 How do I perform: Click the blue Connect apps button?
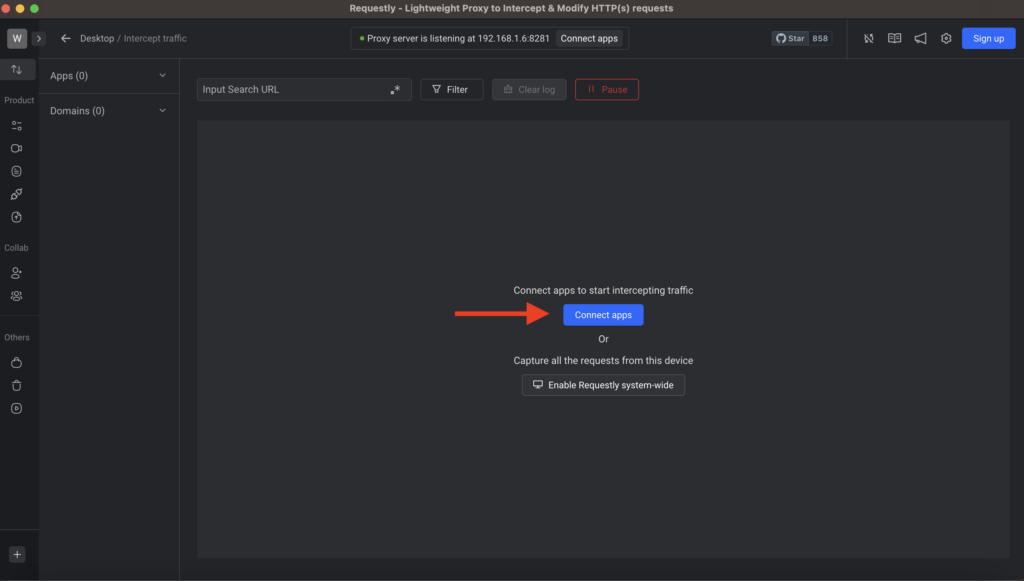point(603,314)
